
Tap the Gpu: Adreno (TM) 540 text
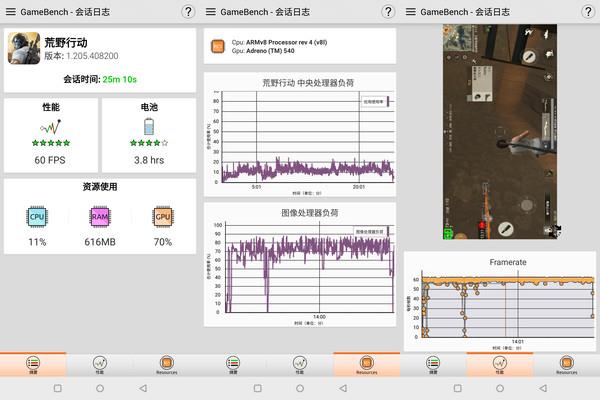tap(263, 51)
